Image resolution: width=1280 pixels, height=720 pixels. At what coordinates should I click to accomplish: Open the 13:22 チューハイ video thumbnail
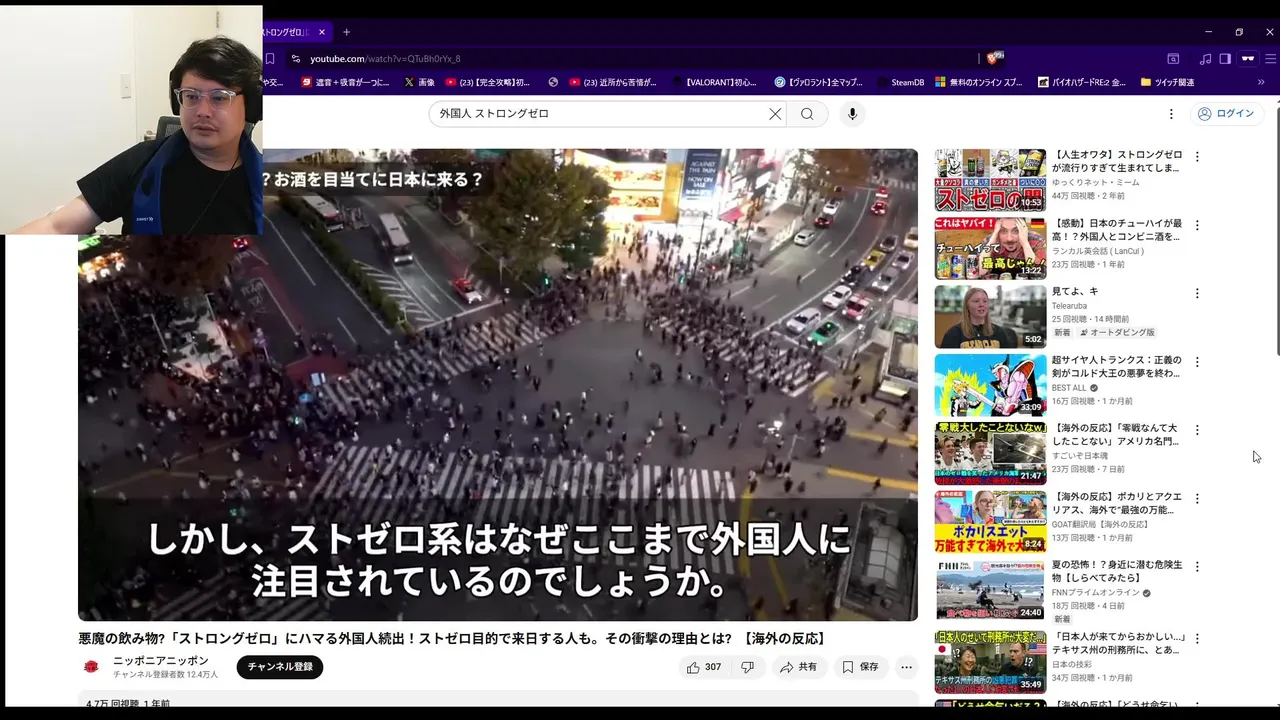point(990,248)
